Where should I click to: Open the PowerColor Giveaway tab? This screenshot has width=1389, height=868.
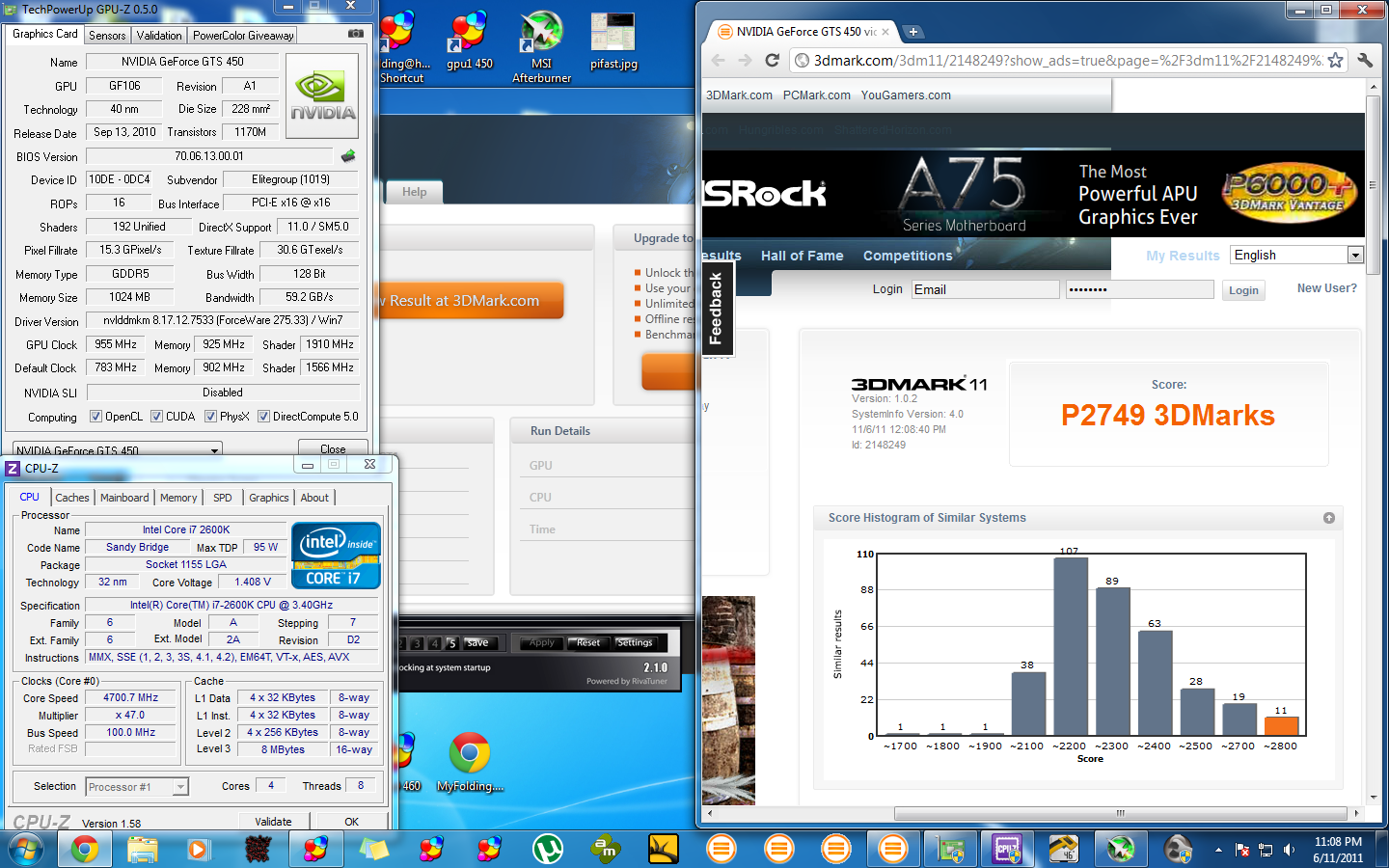[243, 35]
